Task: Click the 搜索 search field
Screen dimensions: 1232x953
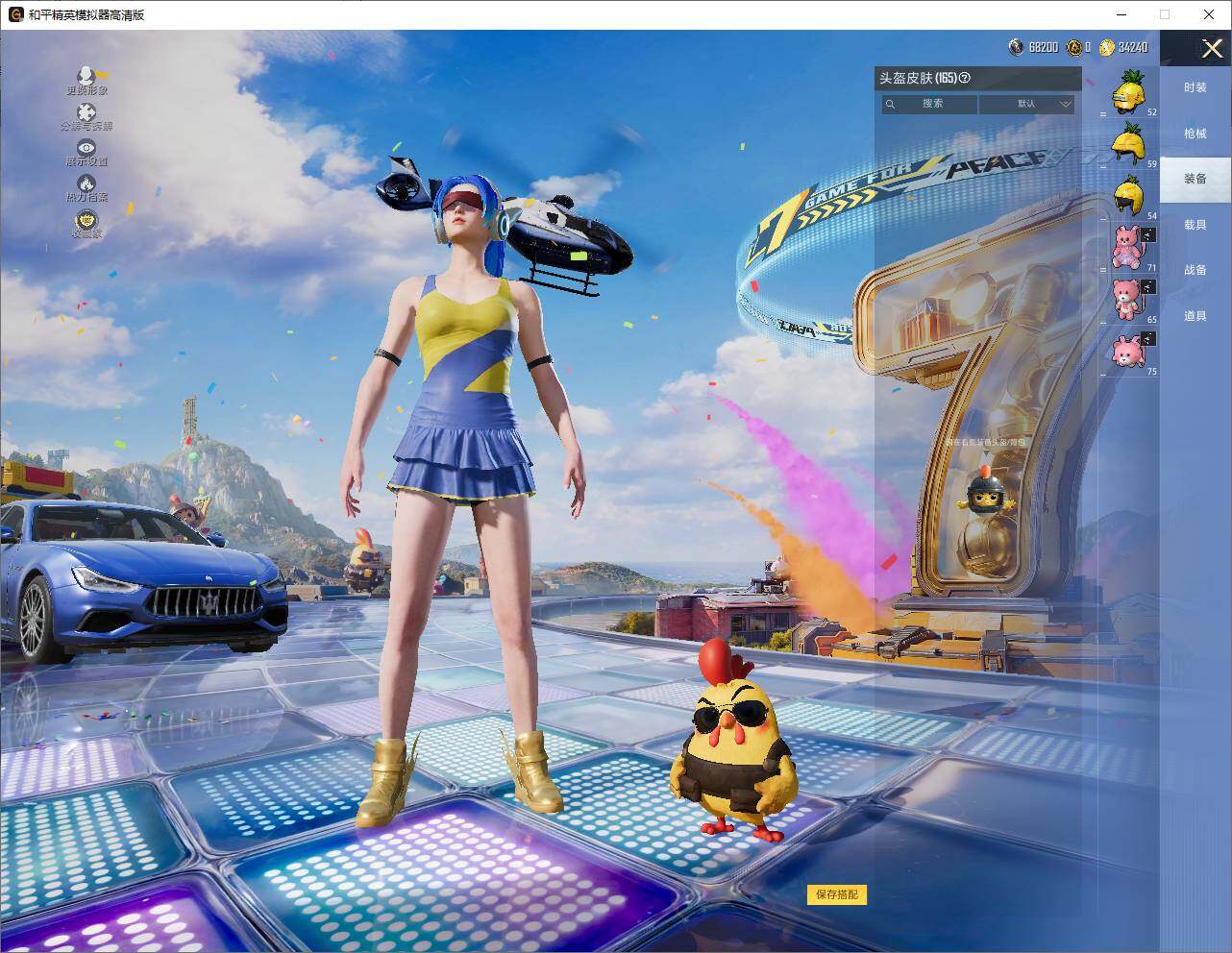Action: point(929,104)
